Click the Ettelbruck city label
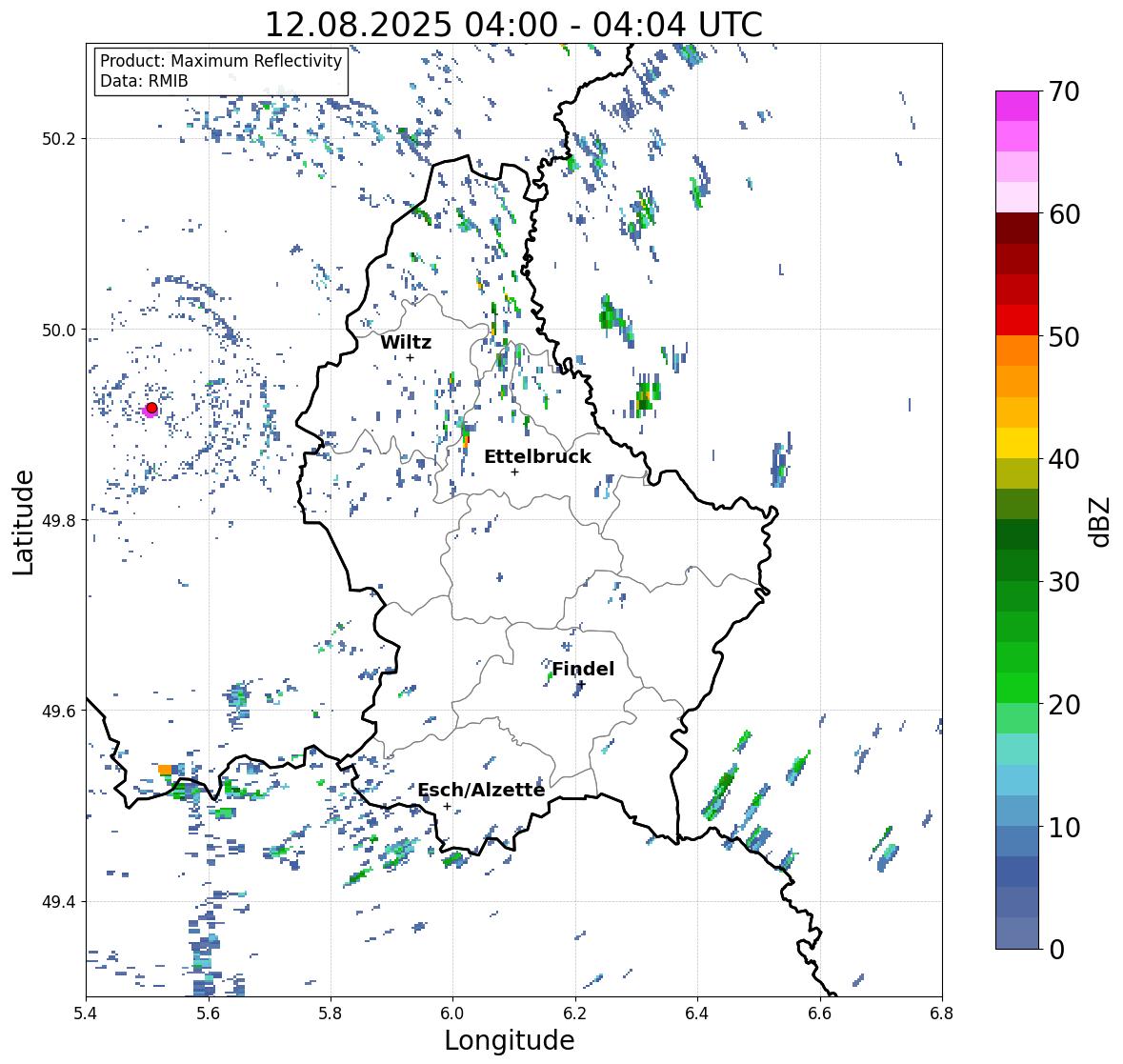Image resolution: width=1123 pixels, height=1064 pixels. pos(538,456)
